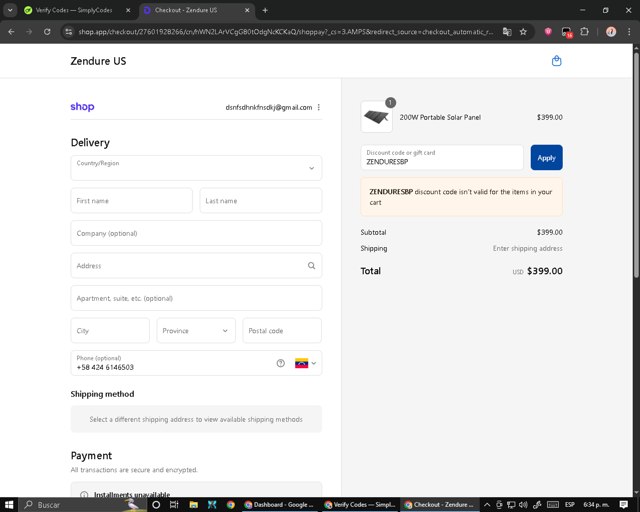Screen dimensions: 640x512
Task: Open the Chrome profile avatar
Action: pyautogui.click(x=611, y=32)
